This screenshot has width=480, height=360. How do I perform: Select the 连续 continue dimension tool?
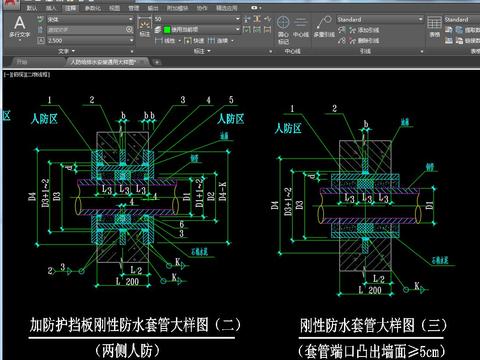click(218, 41)
